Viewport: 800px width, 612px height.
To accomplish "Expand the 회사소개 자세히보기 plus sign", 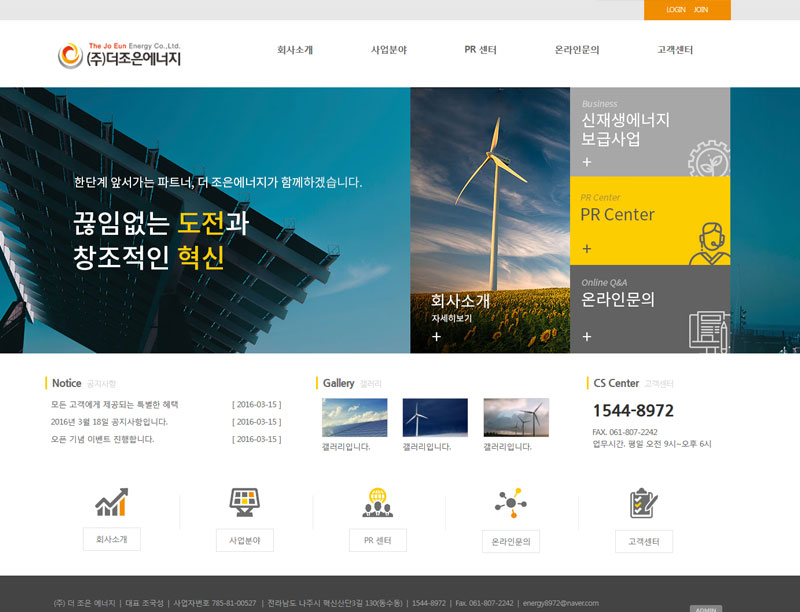I will coord(436,337).
